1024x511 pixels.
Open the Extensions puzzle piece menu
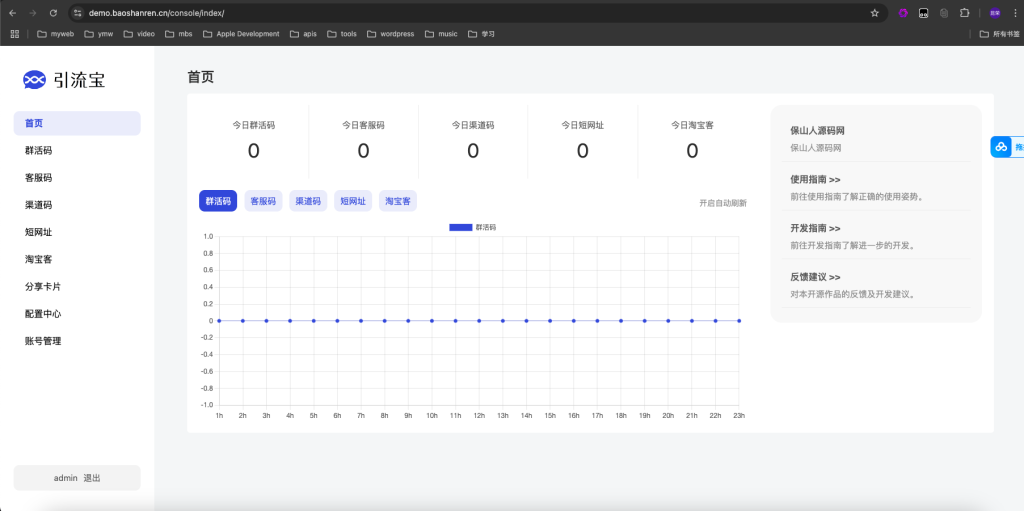[x=965, y=12]
